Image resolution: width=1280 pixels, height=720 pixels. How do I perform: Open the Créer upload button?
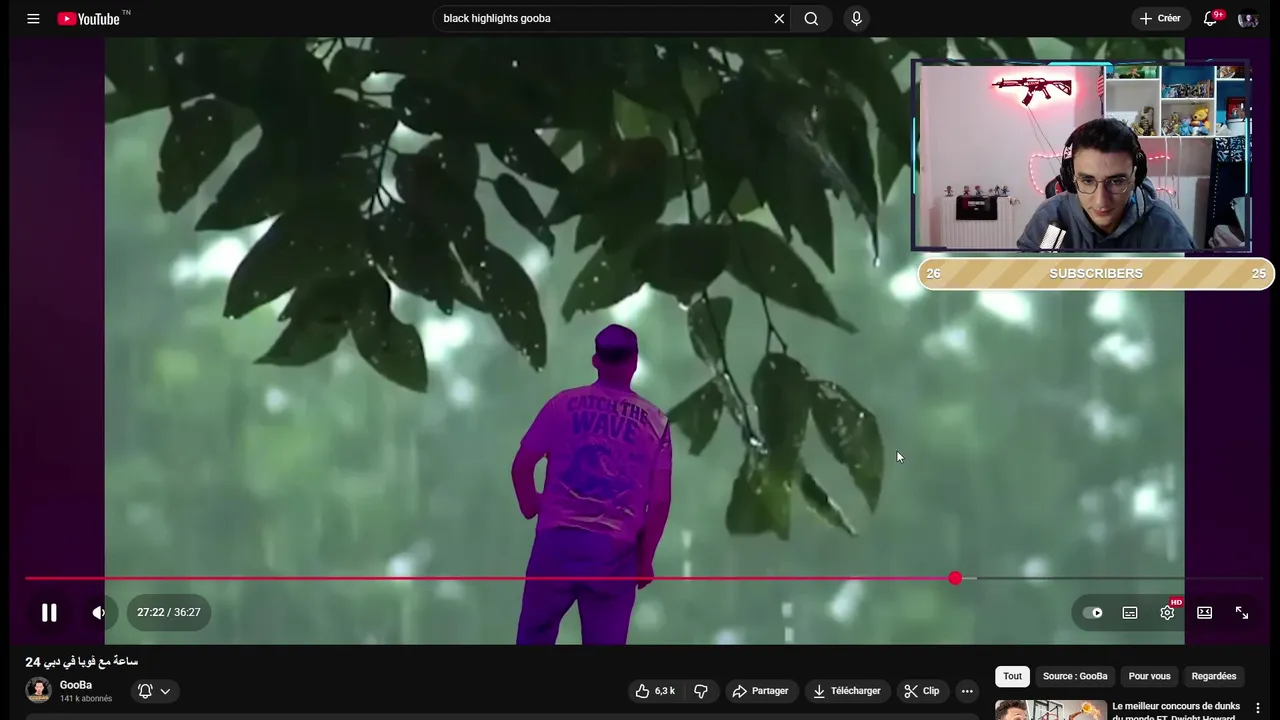(x=1160, y=18)
